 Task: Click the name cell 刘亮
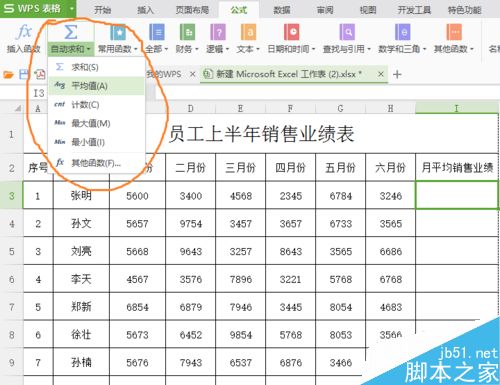pyautogui.click(x=81, y=251)
